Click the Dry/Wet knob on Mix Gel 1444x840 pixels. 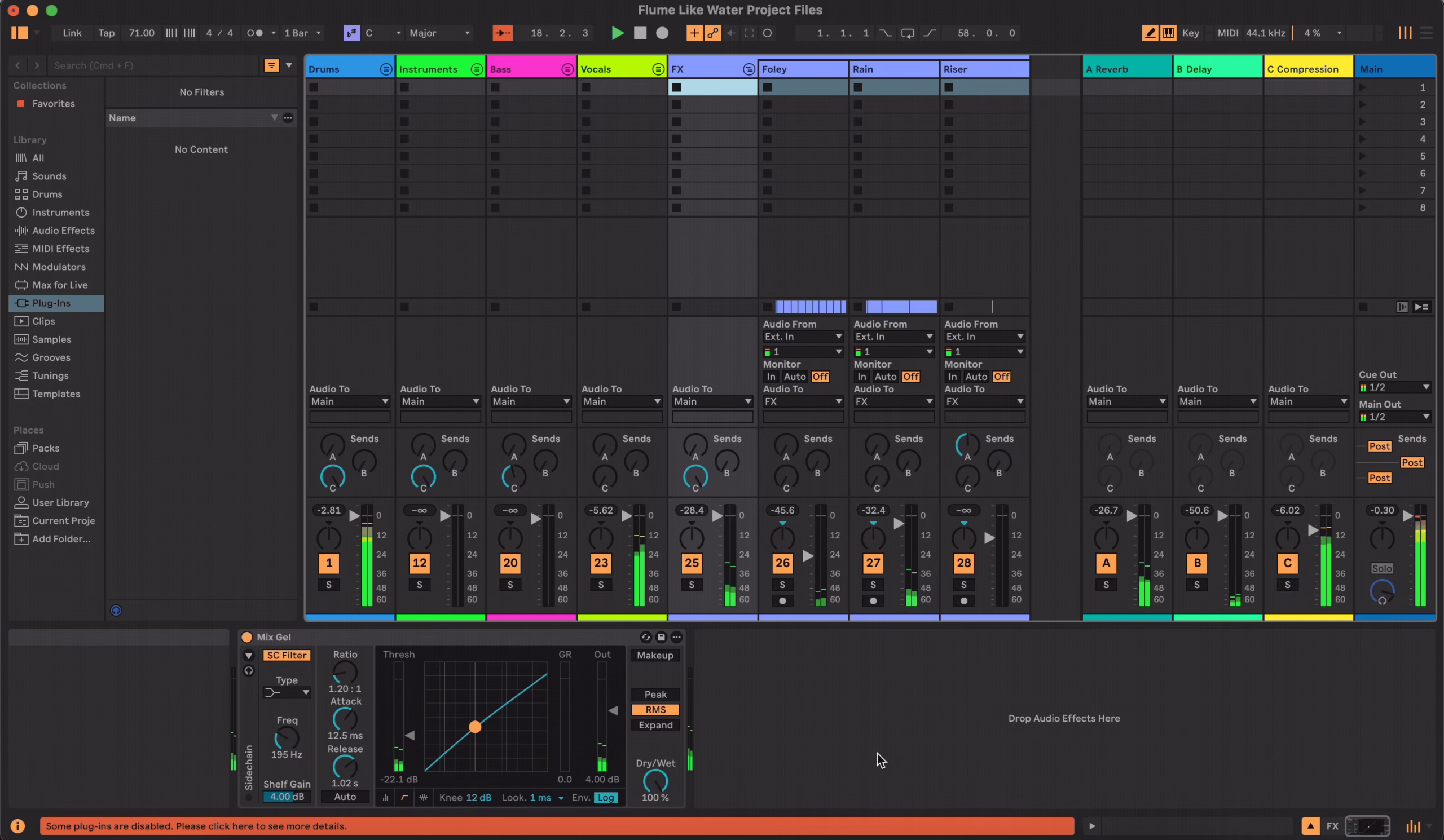tap(655, 781)
